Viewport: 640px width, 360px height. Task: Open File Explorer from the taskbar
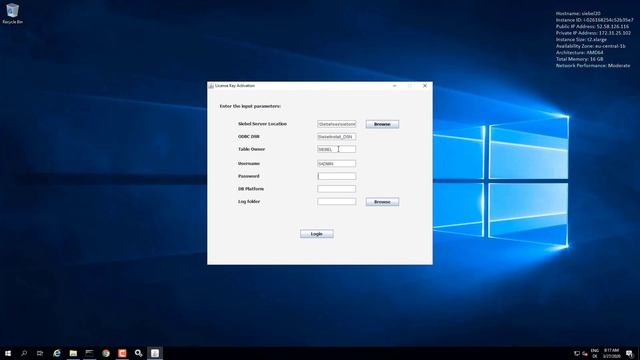pyautogui.click(x=73, y=353)
